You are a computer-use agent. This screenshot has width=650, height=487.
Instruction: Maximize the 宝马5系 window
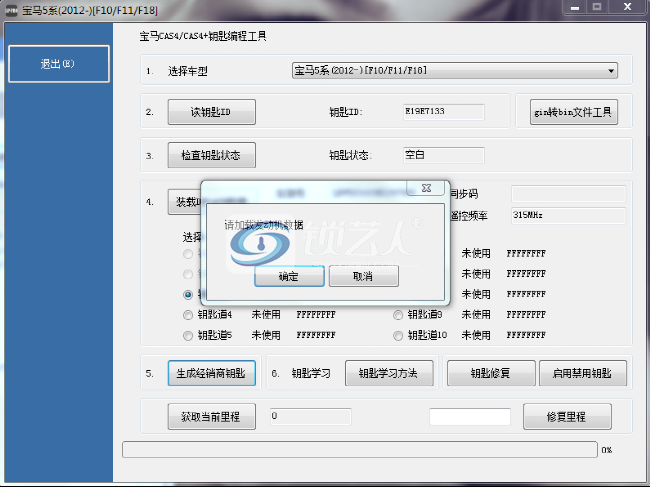tap(597, 7)
